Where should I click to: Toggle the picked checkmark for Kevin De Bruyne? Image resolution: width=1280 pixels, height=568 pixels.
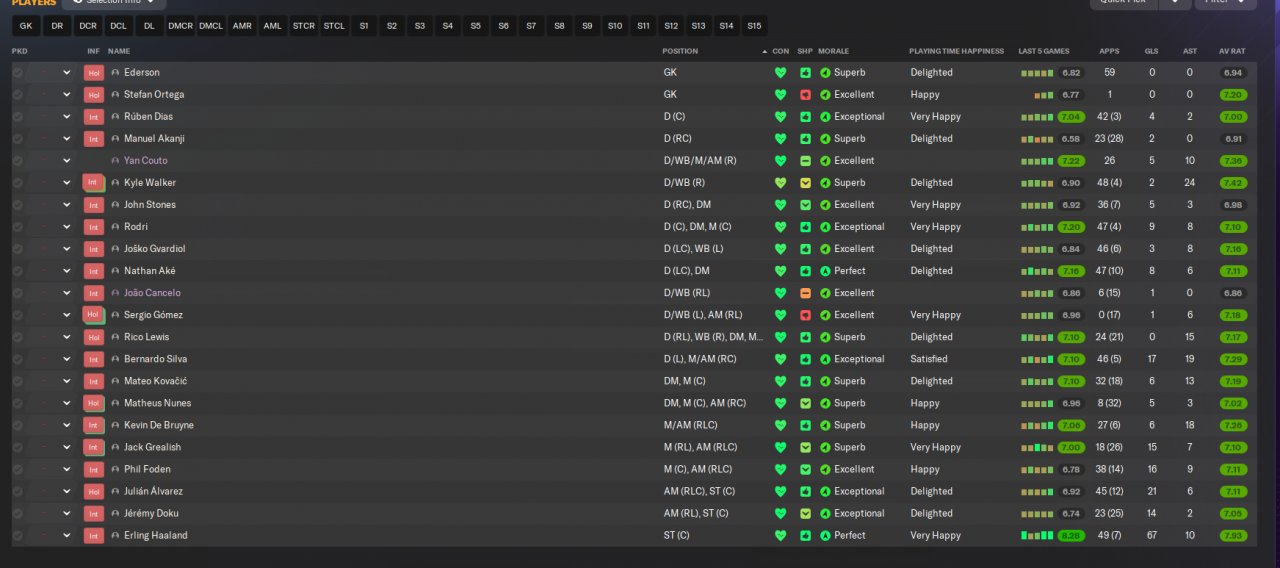[17, 425]
